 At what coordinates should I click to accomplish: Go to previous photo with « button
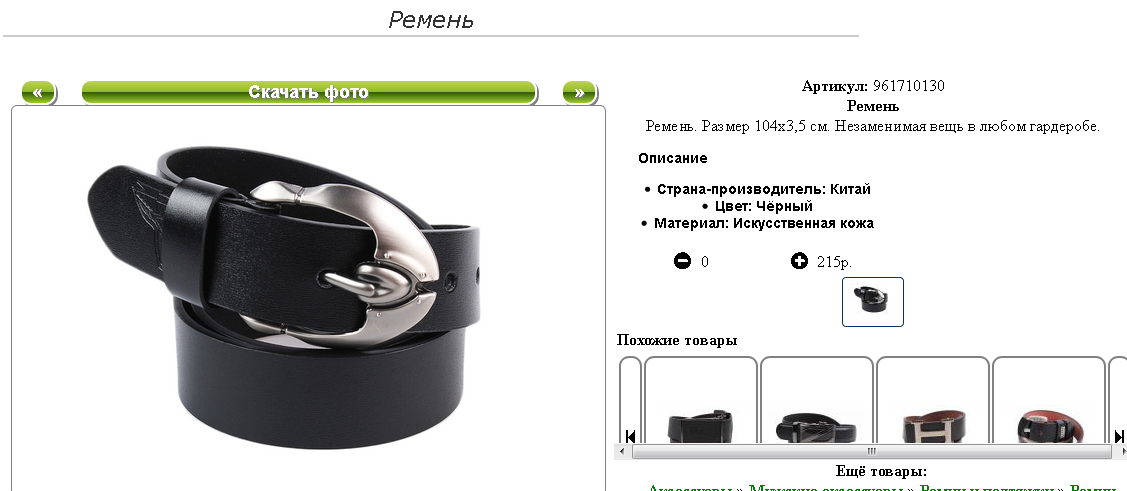tap(39, 93)
